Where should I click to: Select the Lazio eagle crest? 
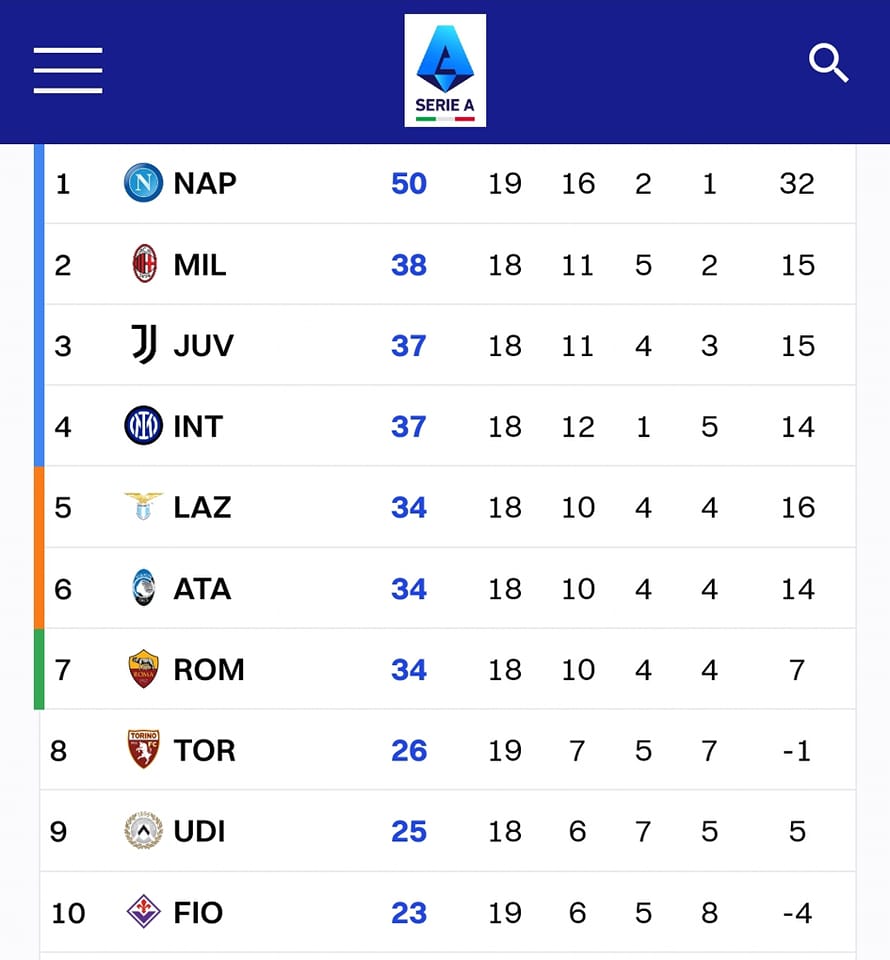coord(143,506)
